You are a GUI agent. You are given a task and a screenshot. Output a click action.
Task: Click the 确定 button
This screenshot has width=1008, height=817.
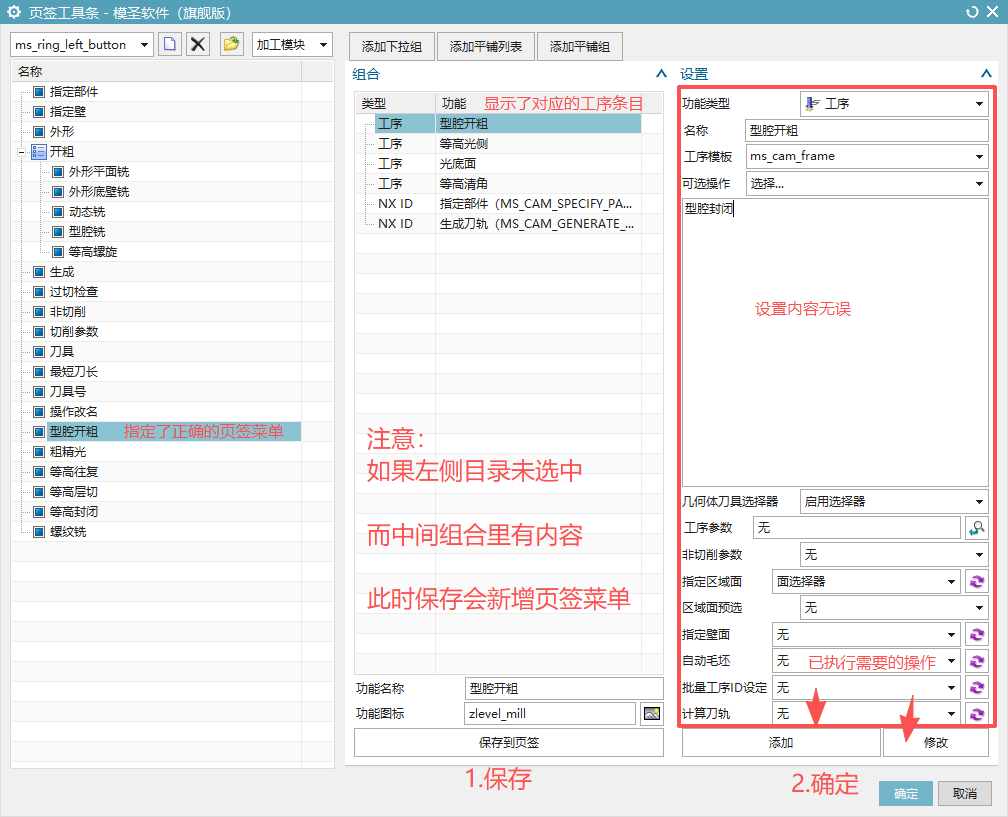tap(906, 794)
